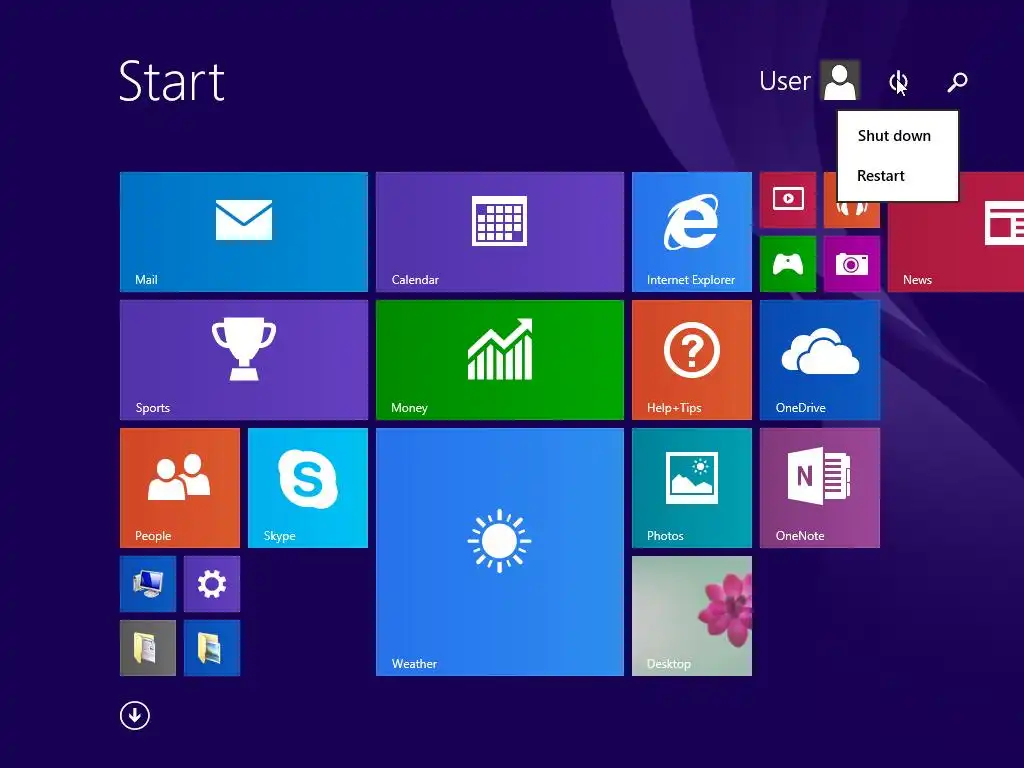Open the Desktop tile
The width and height of the screenshot is (1024, 768).
tap(692, 616)
